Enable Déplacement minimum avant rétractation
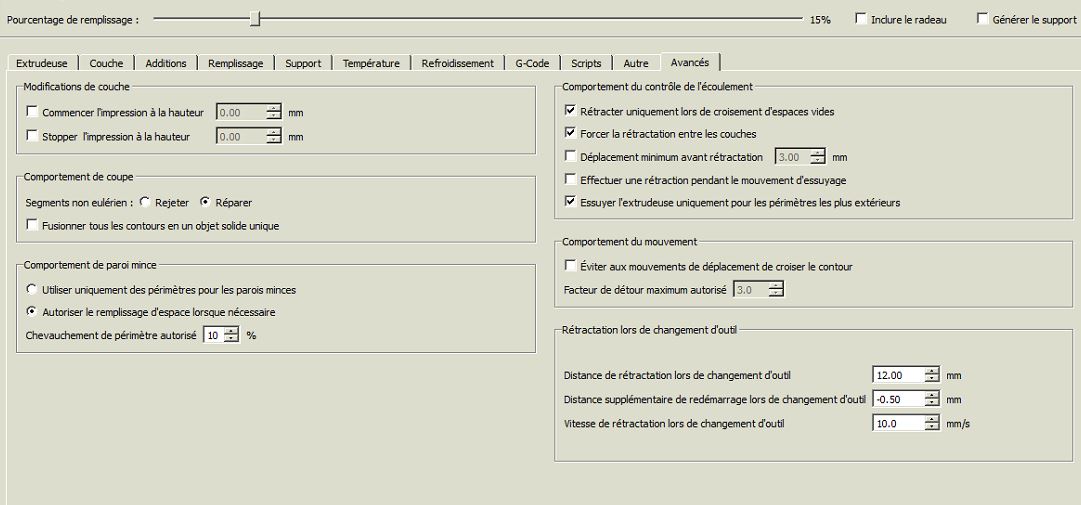Screen dimensions: 1081x505 click(570, 156)
